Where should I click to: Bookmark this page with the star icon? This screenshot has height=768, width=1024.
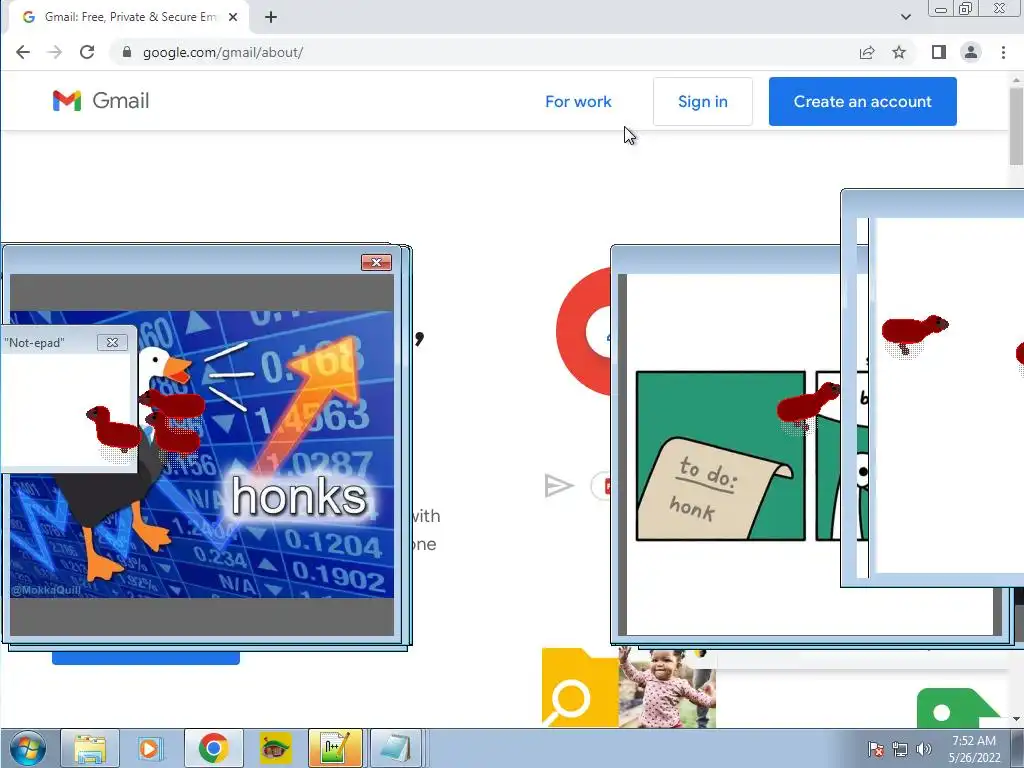899,52
